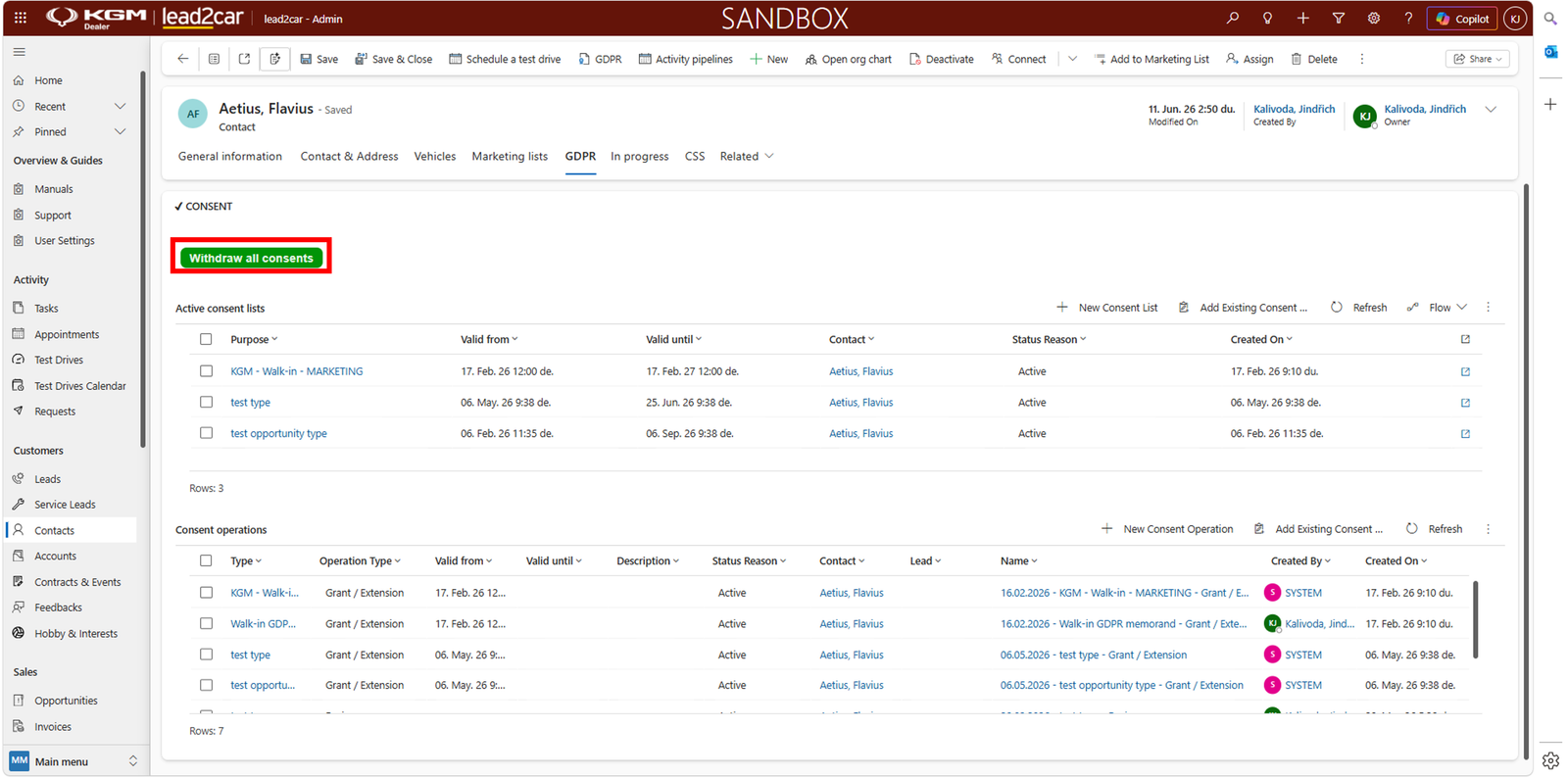The image size is (1568, 777).
Task: Open the Active consent lists more options ellipsis
Action: click(1488, 307)
